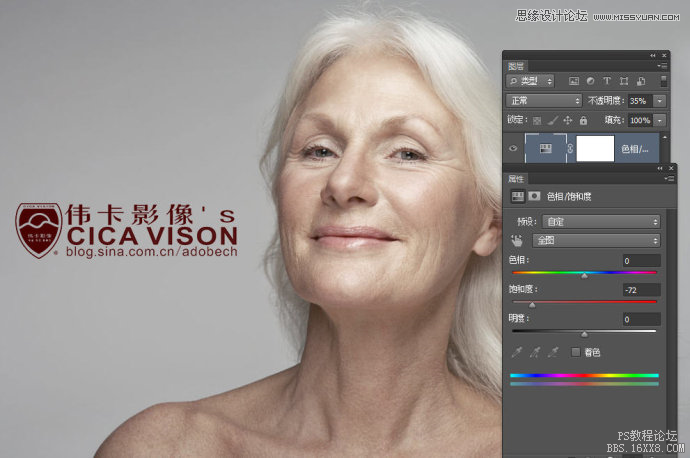The height and width of the screenshot is (458, 690).
Task: Click the opacity 35% input field
Action: [x=640, y=101]
